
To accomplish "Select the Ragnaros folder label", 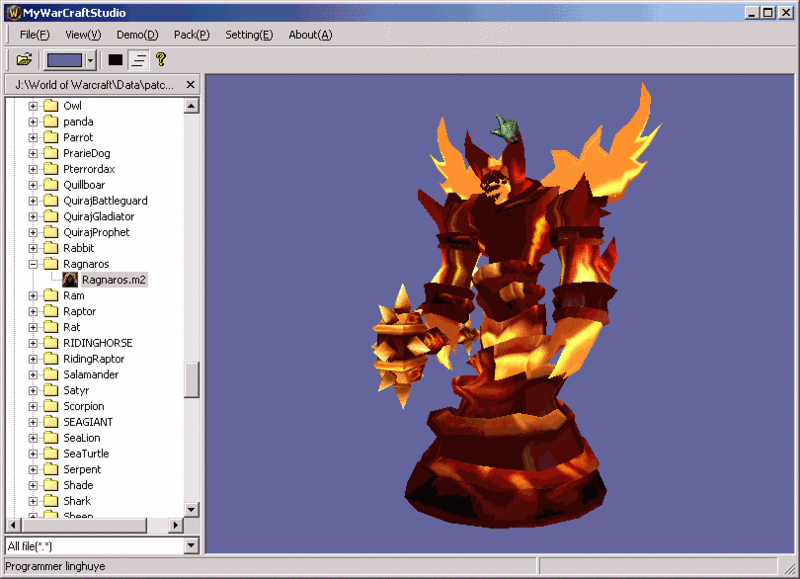I will coord(86,264).
